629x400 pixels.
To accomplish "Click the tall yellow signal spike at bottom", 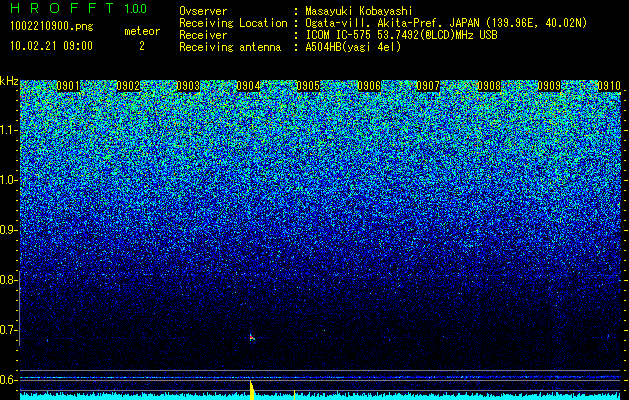I will click(252, 390).
